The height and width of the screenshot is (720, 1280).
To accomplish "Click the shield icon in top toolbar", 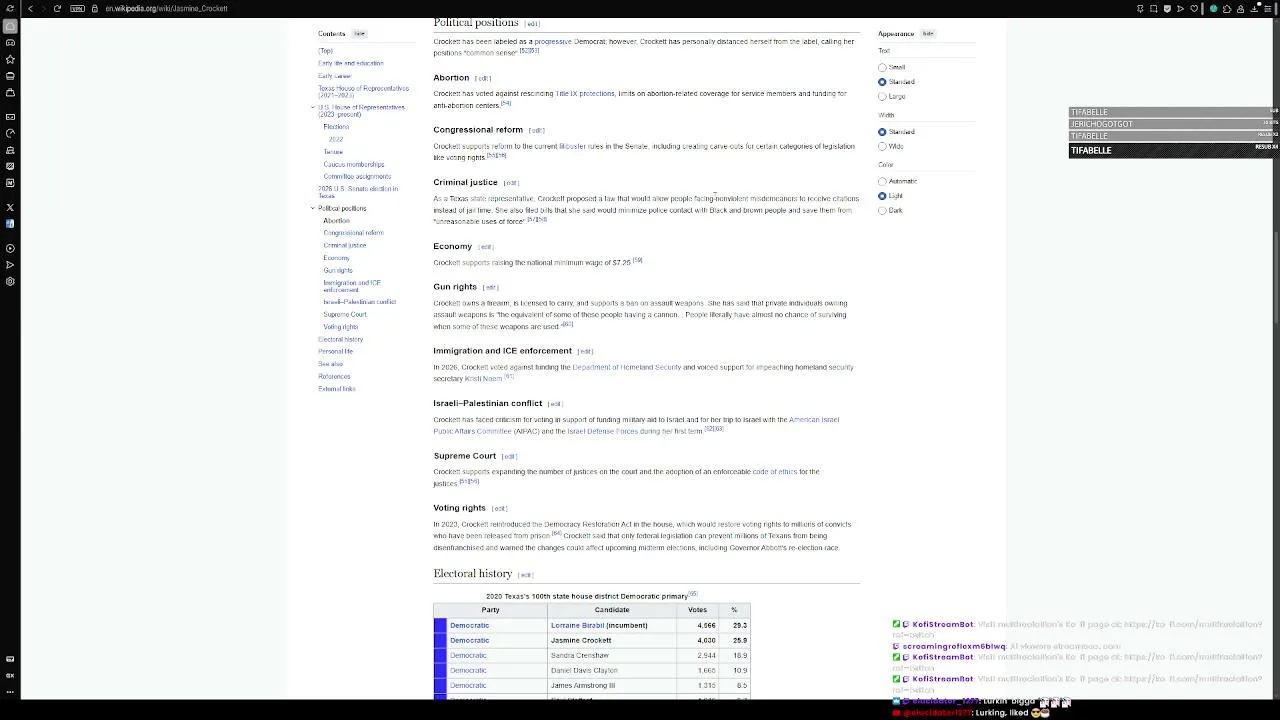I will tap(1167, 8).
